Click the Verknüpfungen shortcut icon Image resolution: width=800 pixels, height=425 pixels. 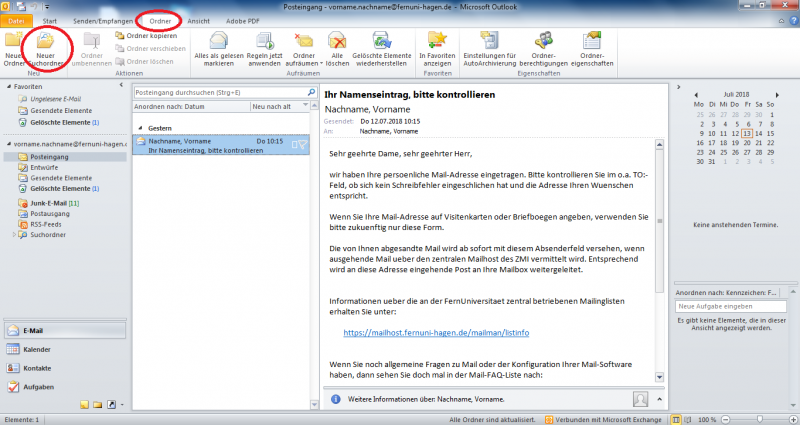click(x=111, y=405)
